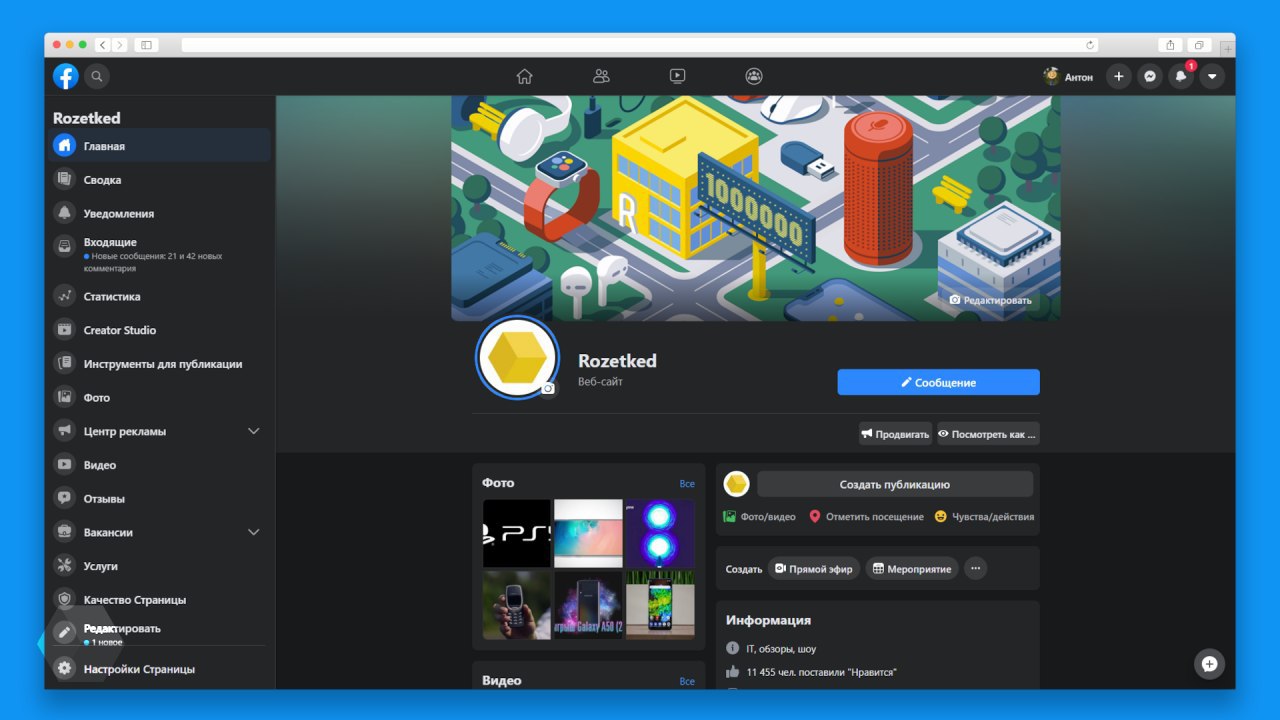This screenshot has height=720, width=1280.
Task: Expand the Центр рекламы chevron
Action: pyautogui.click(x=254, y=431)
